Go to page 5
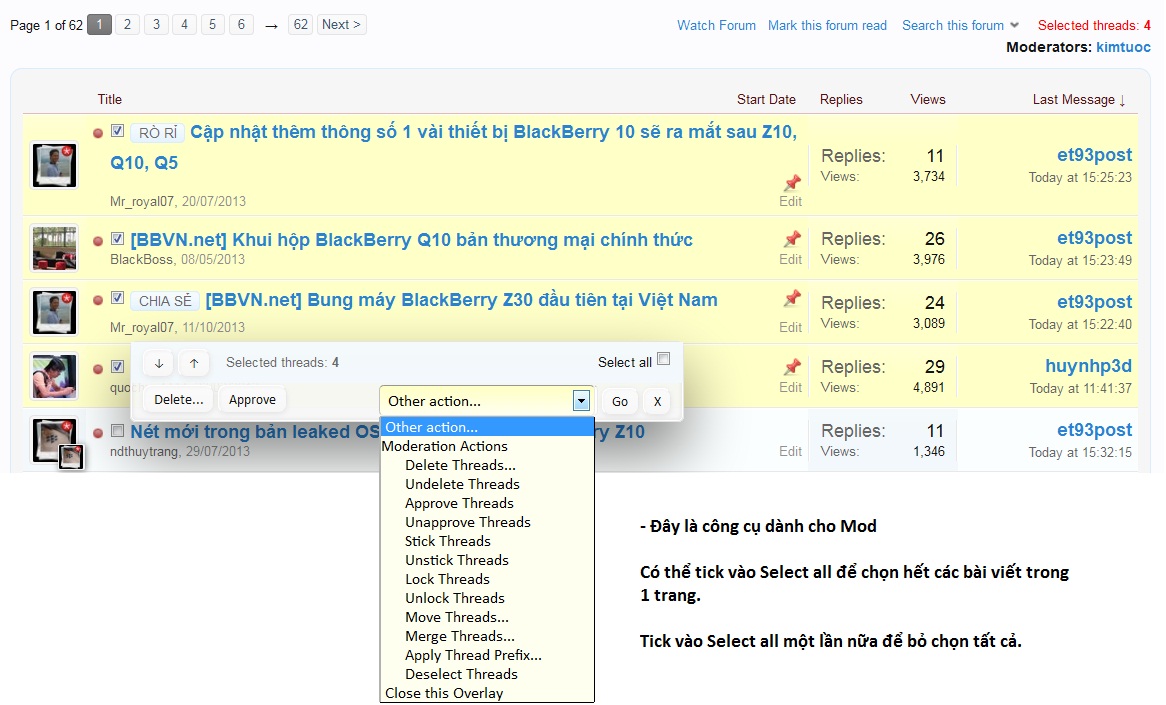Viewport: 1166px width, 705px height. tap(213, 25)
